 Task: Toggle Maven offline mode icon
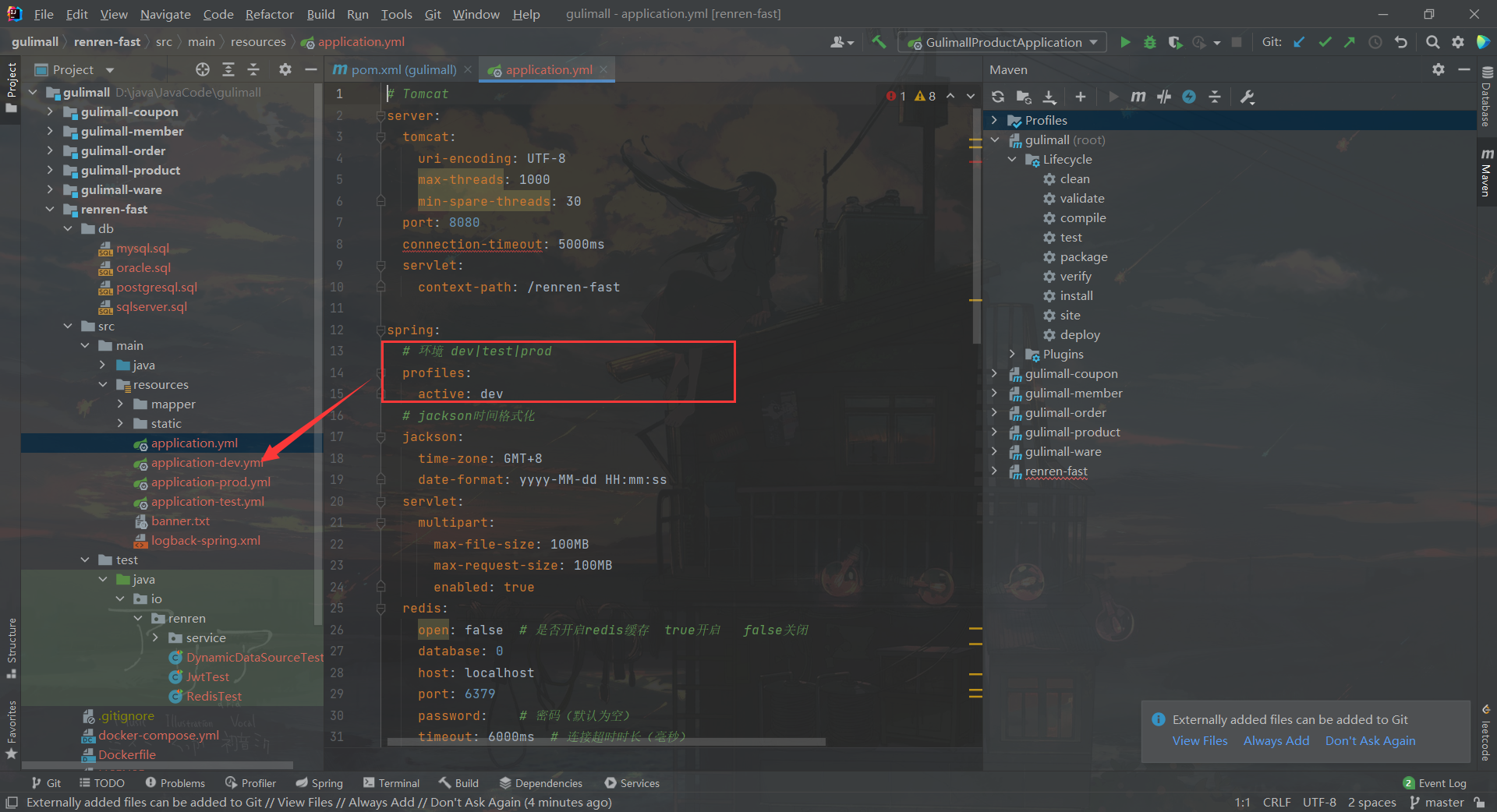[1164, 97]
